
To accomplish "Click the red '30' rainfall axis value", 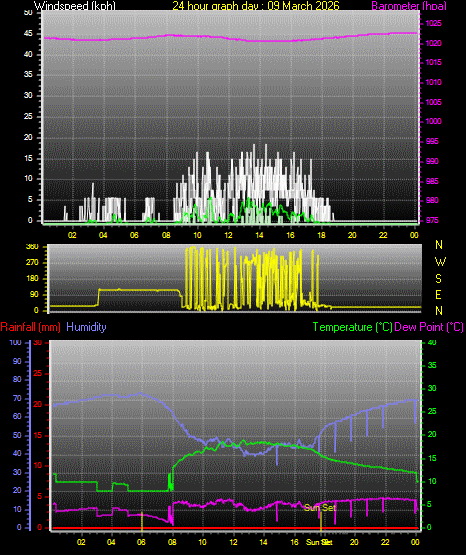I will [38, 343].
